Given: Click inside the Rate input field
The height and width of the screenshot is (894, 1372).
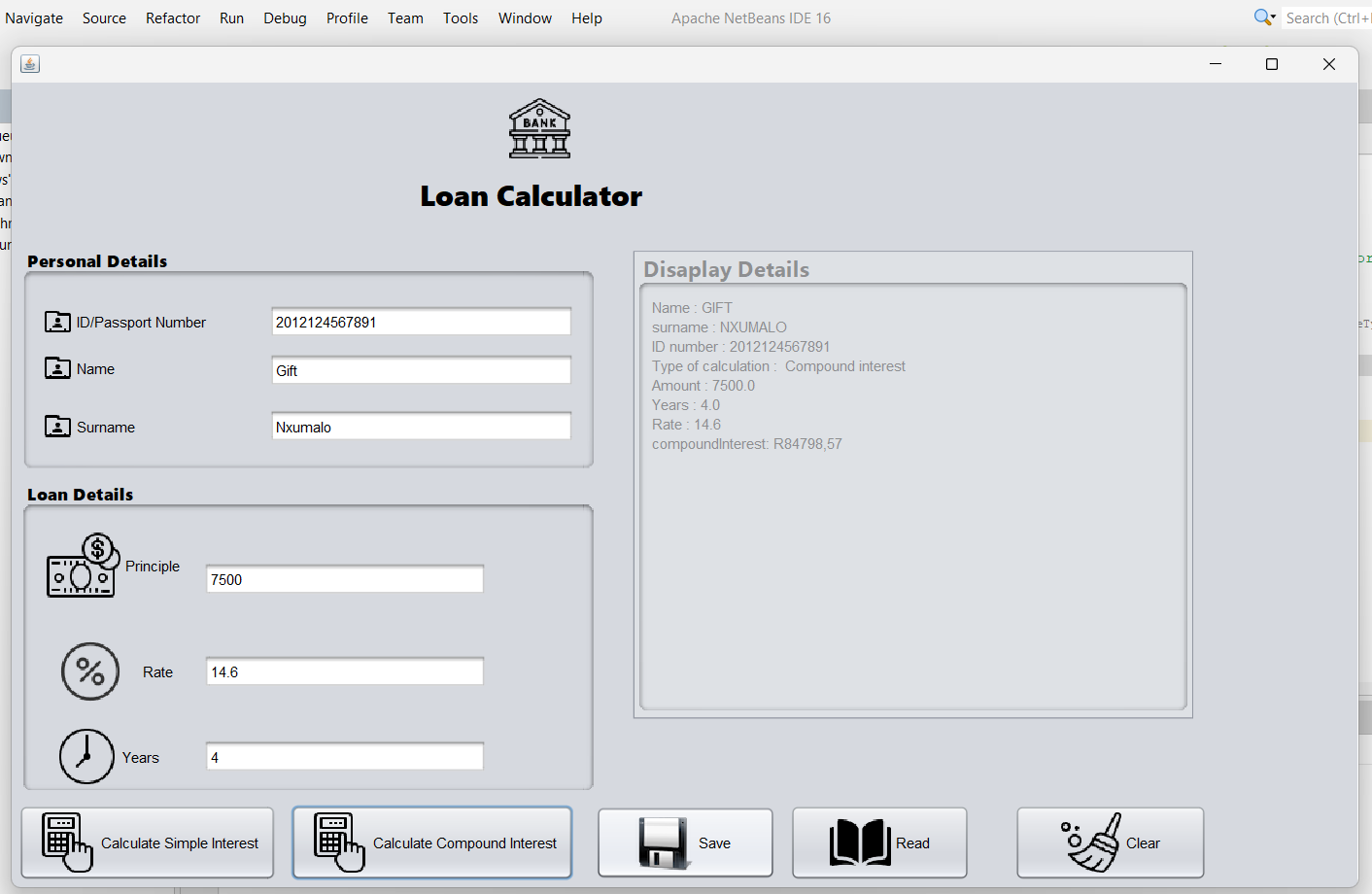Looking at the screenshot, I should click(344, 670).
